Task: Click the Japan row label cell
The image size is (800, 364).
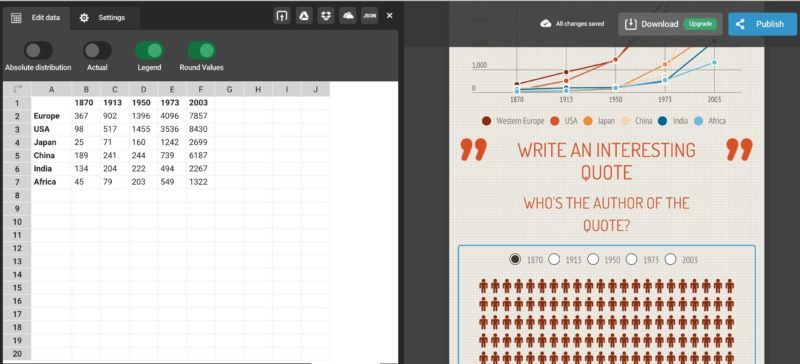Action: point(52,142)
